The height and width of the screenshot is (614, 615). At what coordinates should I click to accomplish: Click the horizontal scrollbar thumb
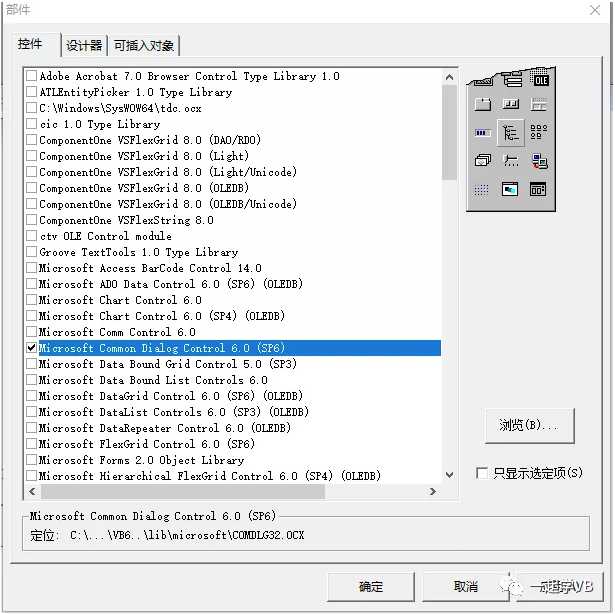pos(183,491)
